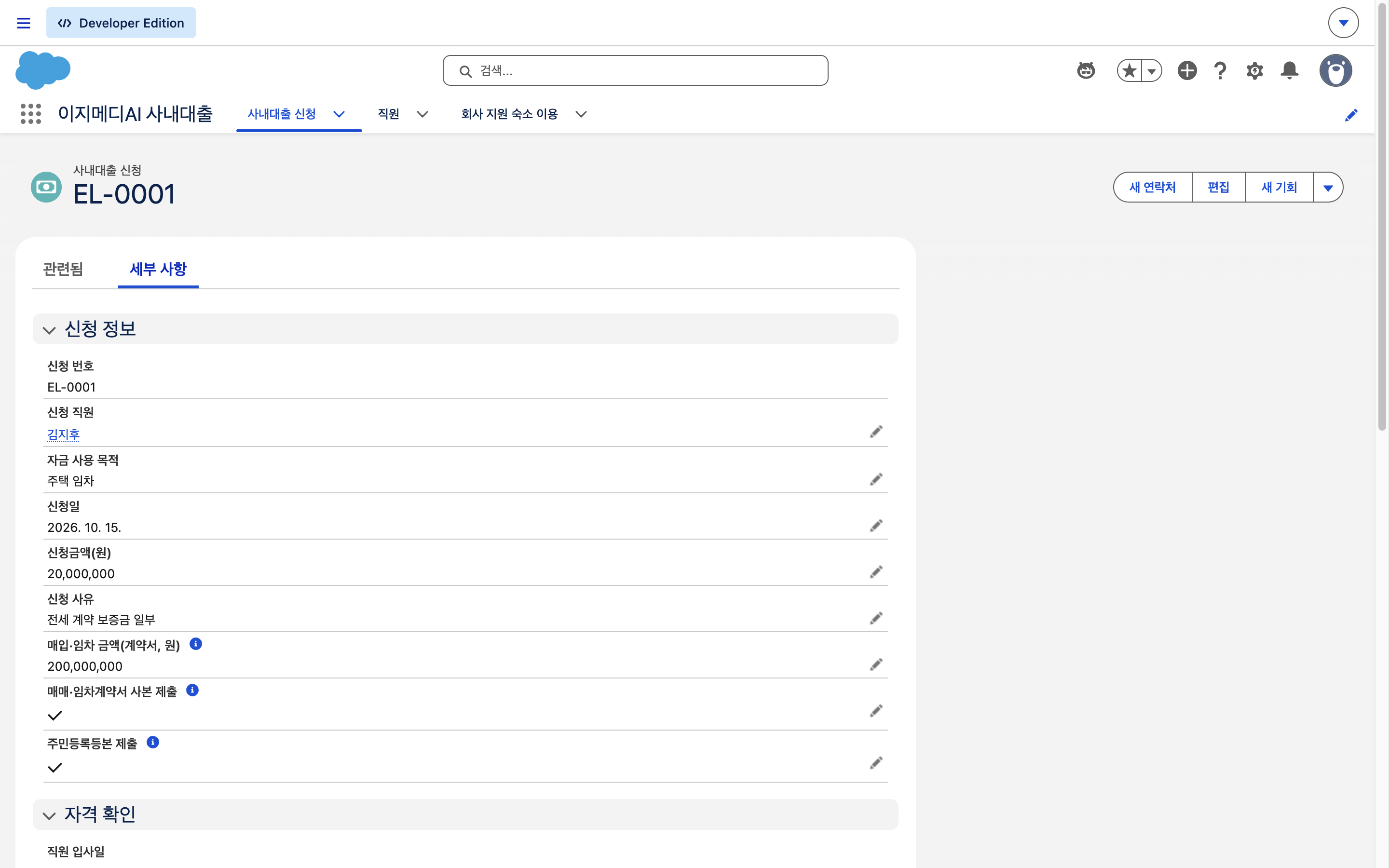Open the 직원 navigation tab
This screenshot has width=1389, height=868.
(389, 114)
